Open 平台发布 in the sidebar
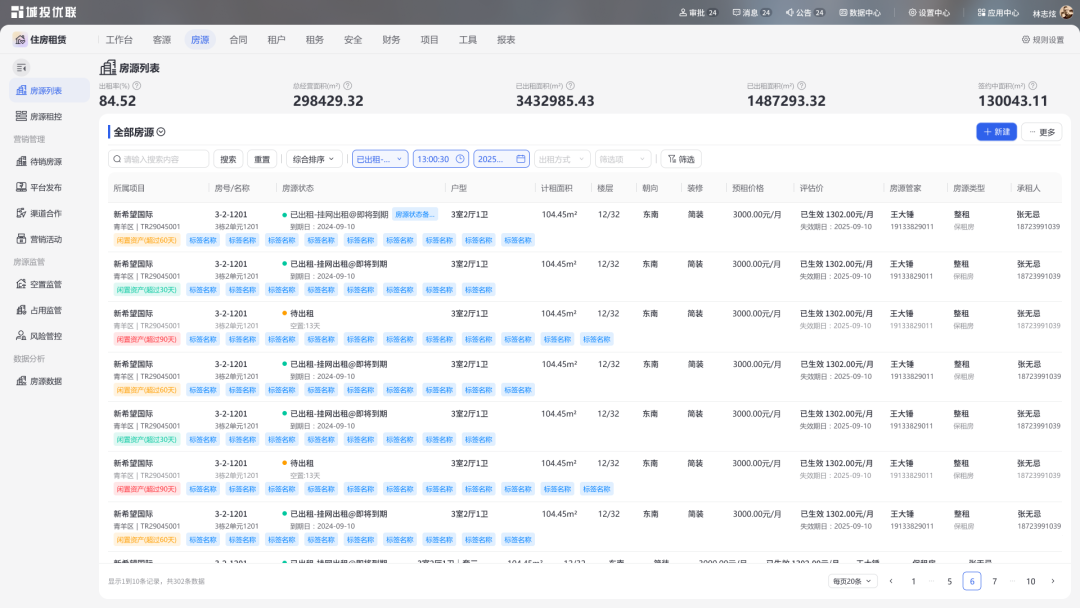This screenshot has height=608, width=1080. [x=45, y=187]
